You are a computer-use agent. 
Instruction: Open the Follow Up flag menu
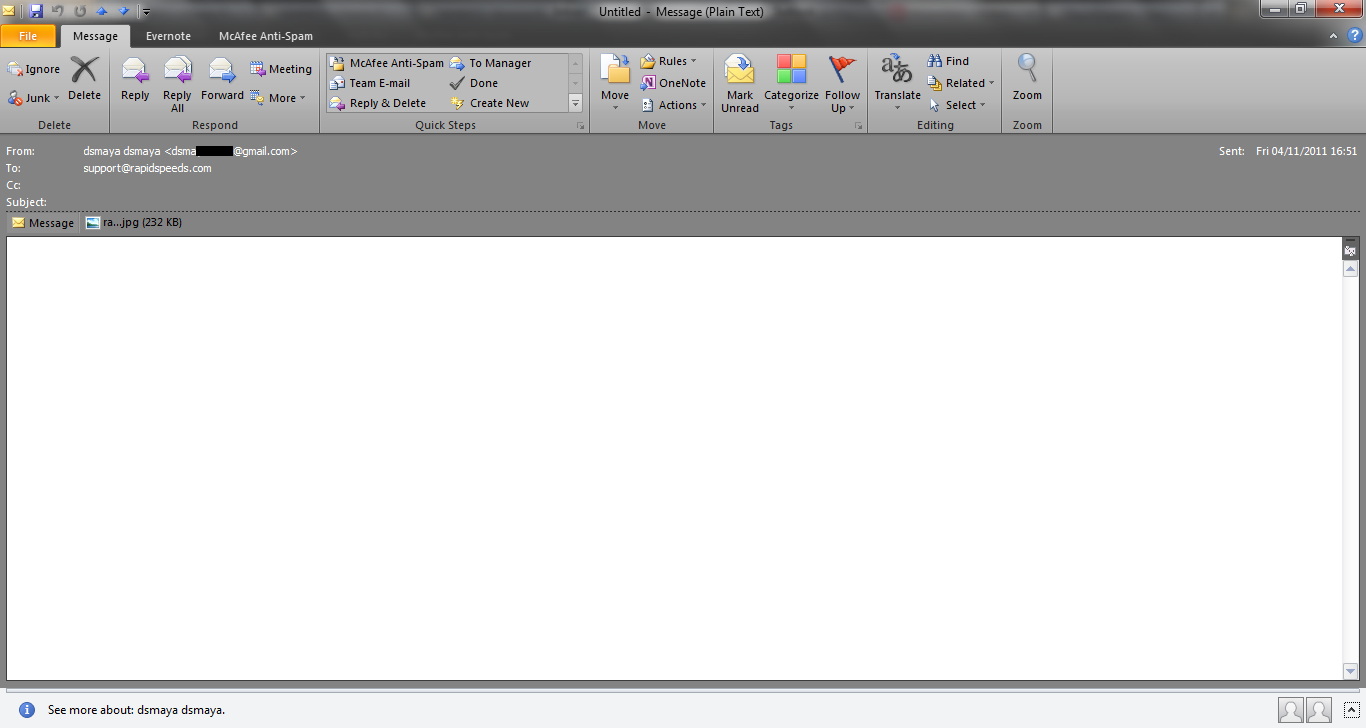pos(842,84)
